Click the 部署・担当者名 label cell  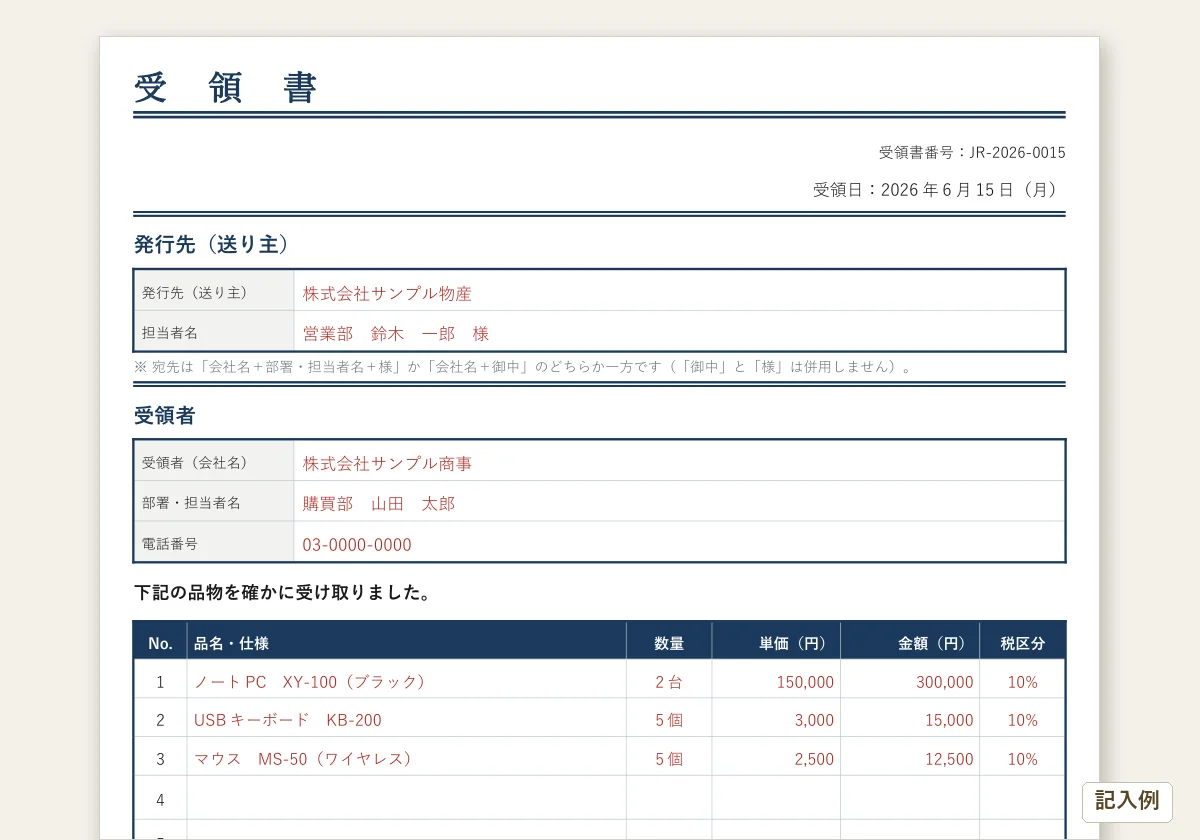click(x=214, y=501)
